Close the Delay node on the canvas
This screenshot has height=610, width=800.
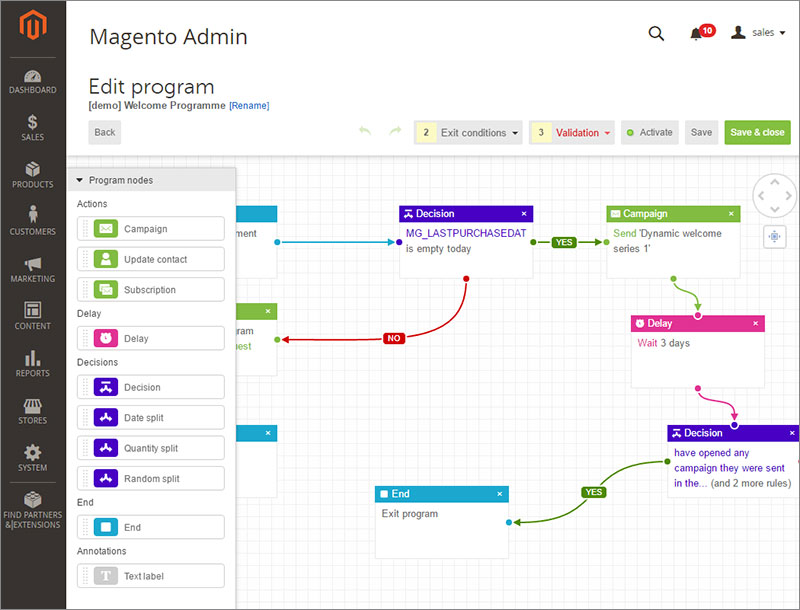(756, 323)
